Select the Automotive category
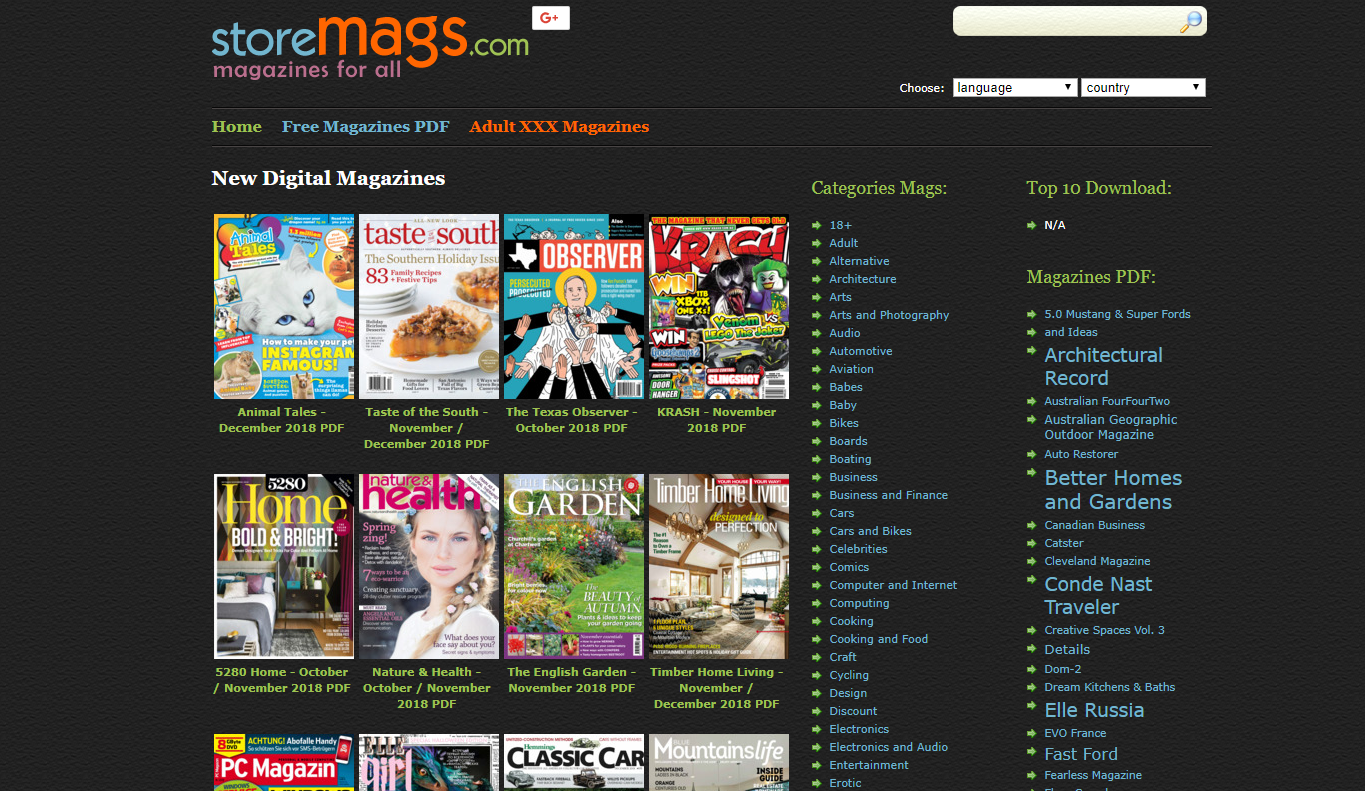Image resolution: width=1365 pixels, height=791 pixels. [x=861, y=351]
